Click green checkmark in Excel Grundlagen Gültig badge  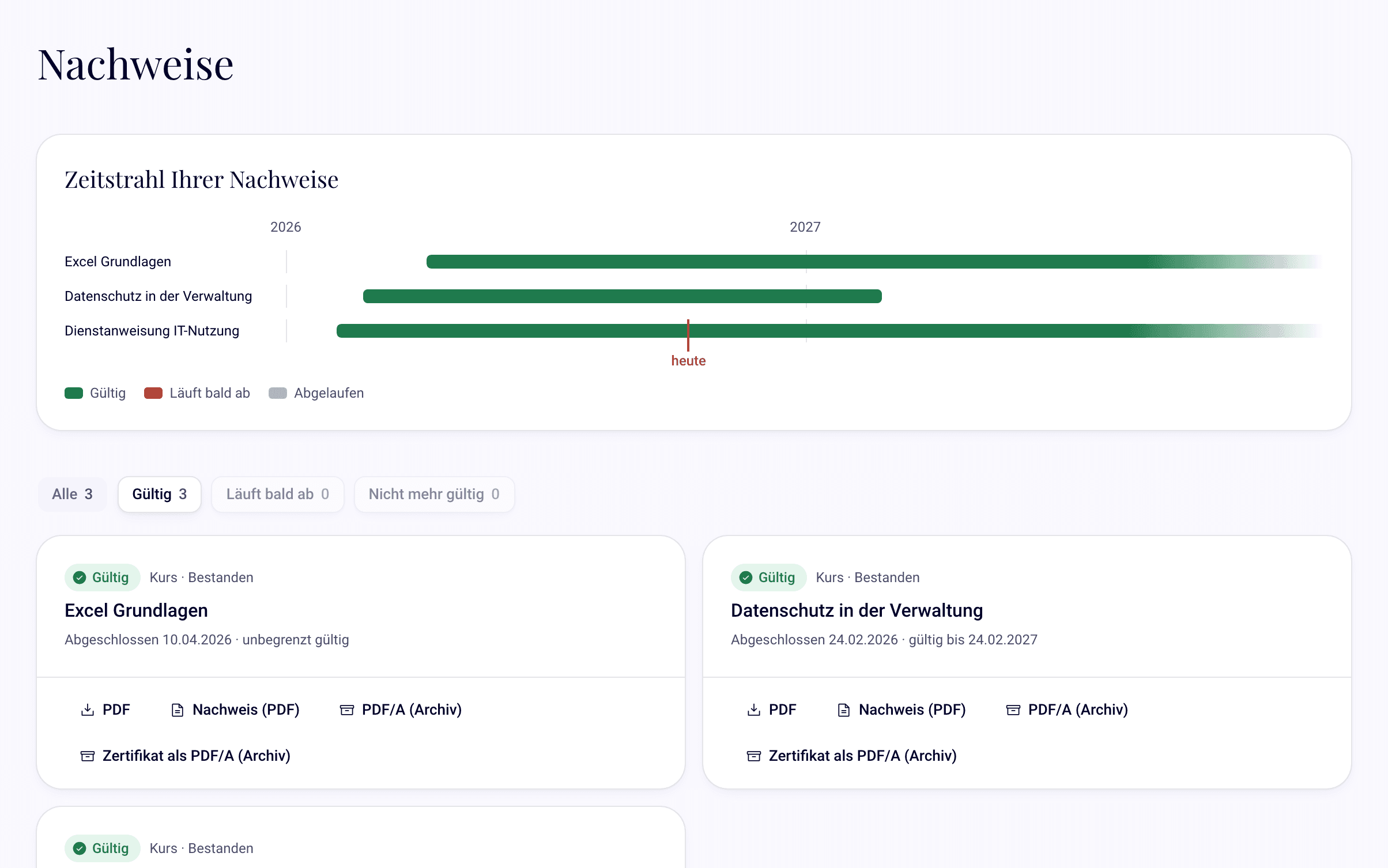[80, 578]
